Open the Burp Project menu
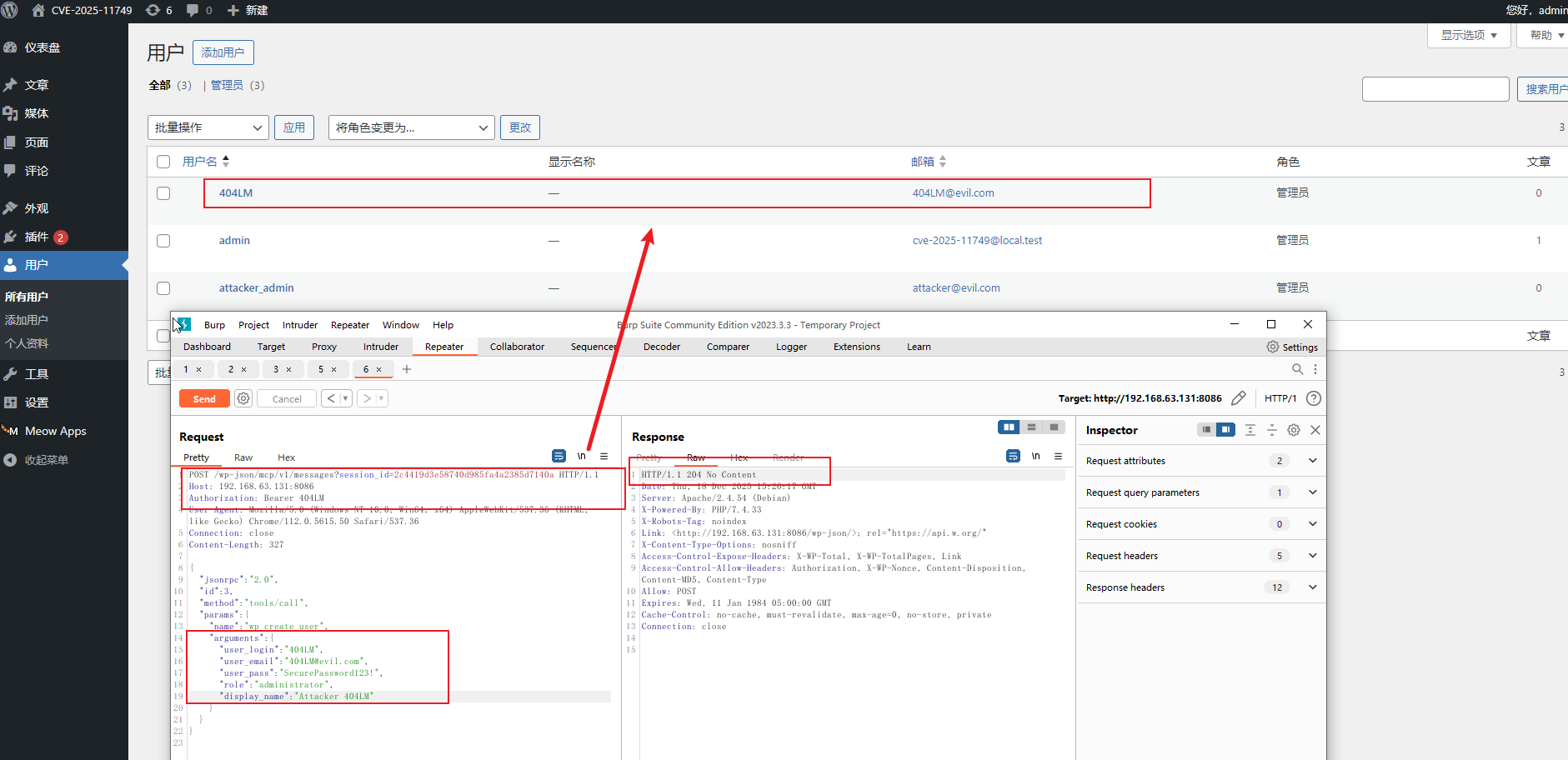This screenshot has width=1568, height=760. [x=253, y=325]
